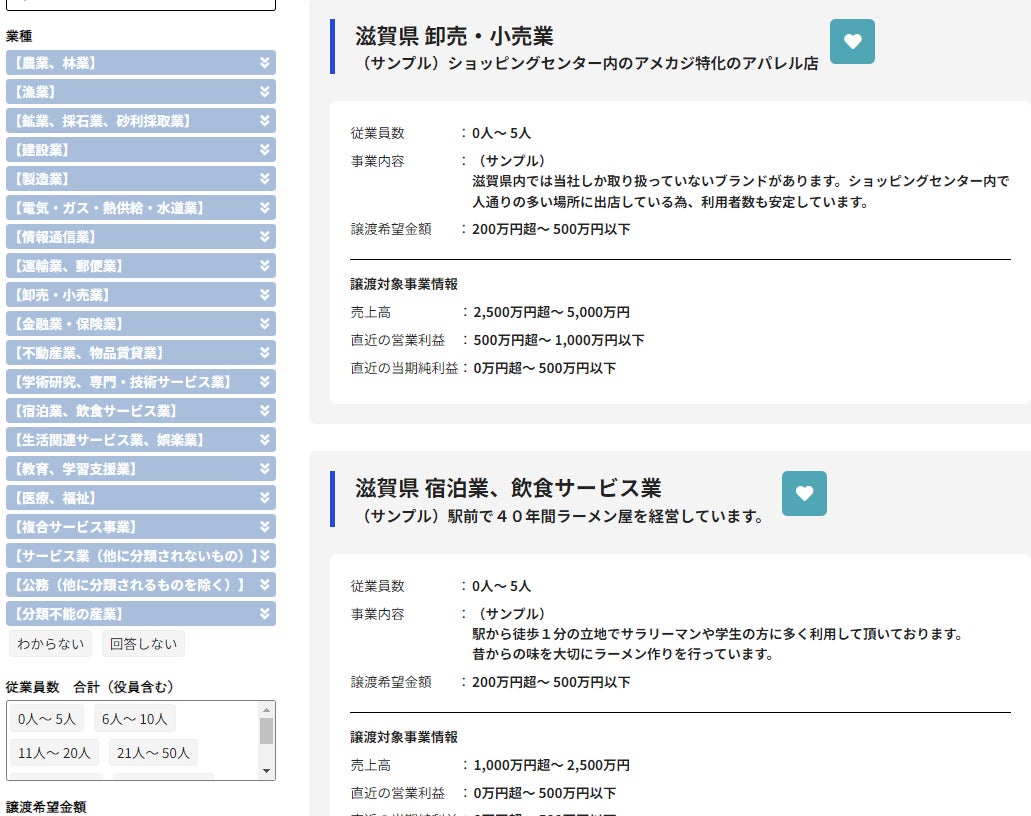Expand the 【医療、福祉】 category
The height and width of the screenshot is (816, 1031).
click(x=141, y=498)
